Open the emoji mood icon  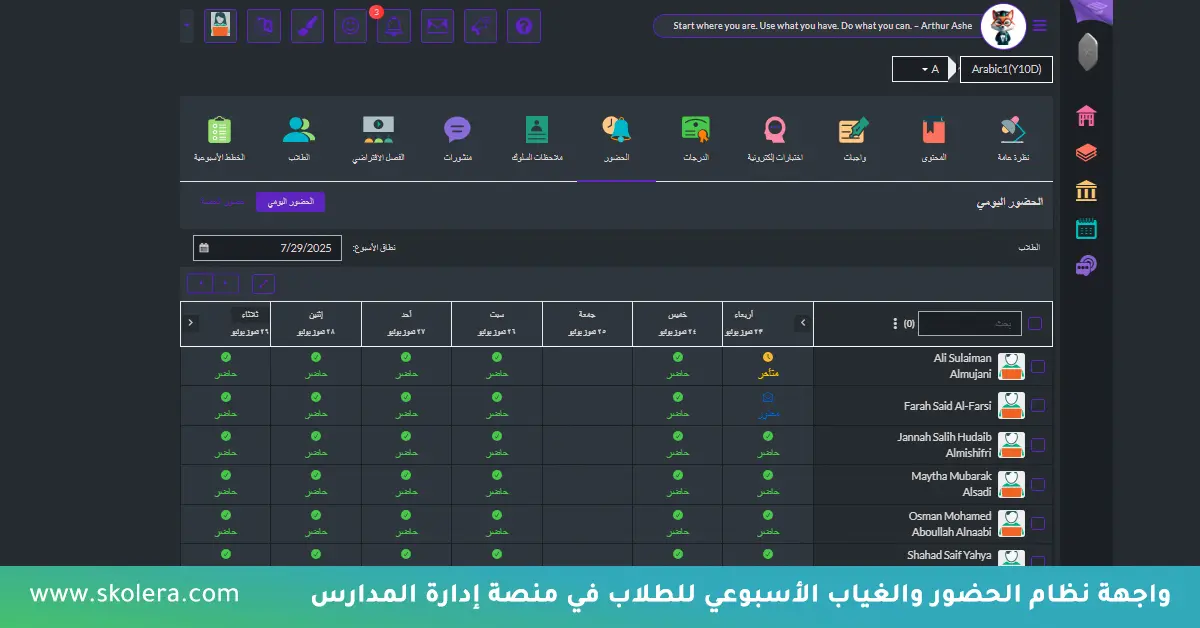[x=350, y=25]
